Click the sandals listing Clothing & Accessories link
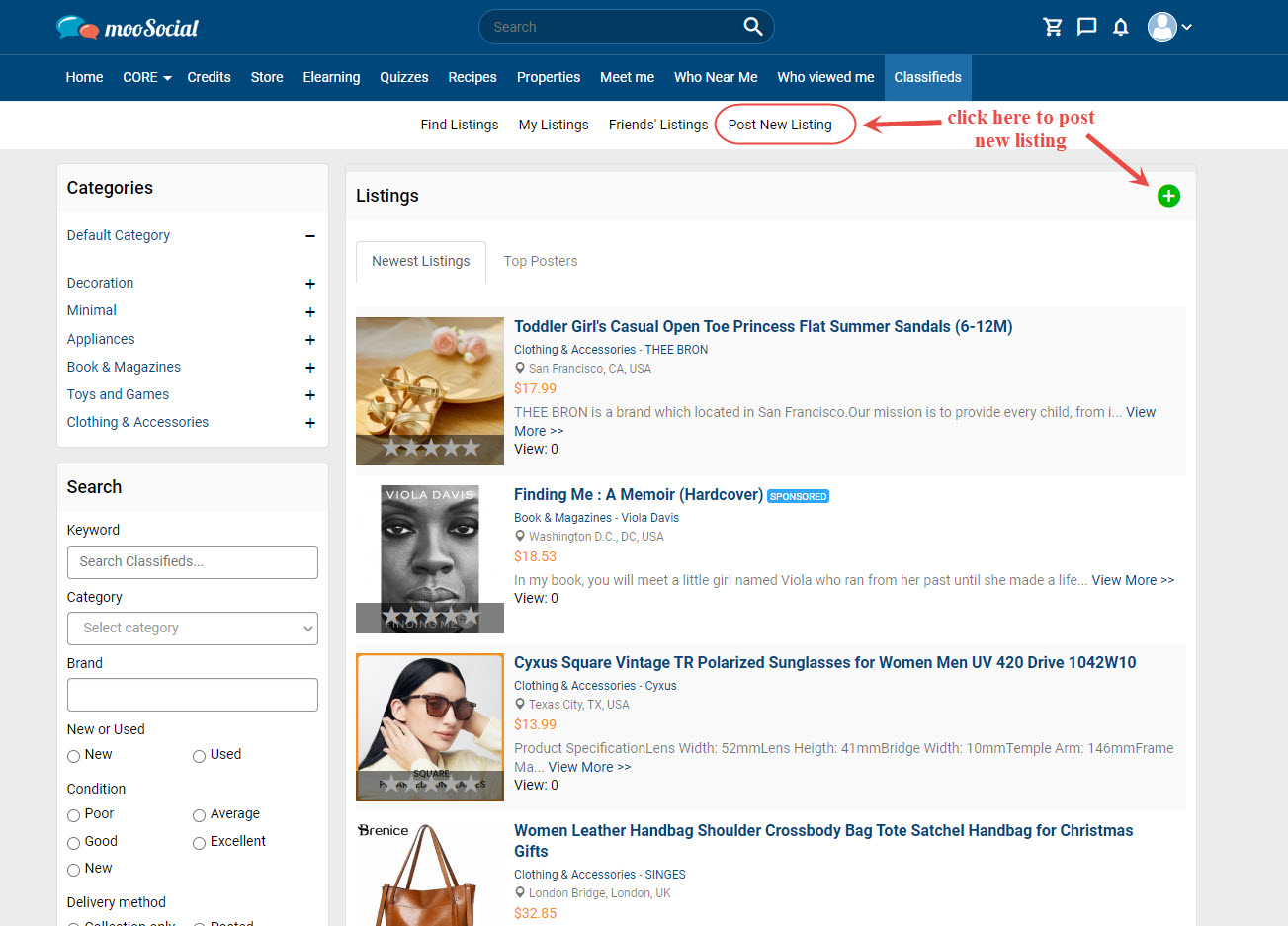The height and width of the screenshot is (926, 1288). [x=574, y=350]
